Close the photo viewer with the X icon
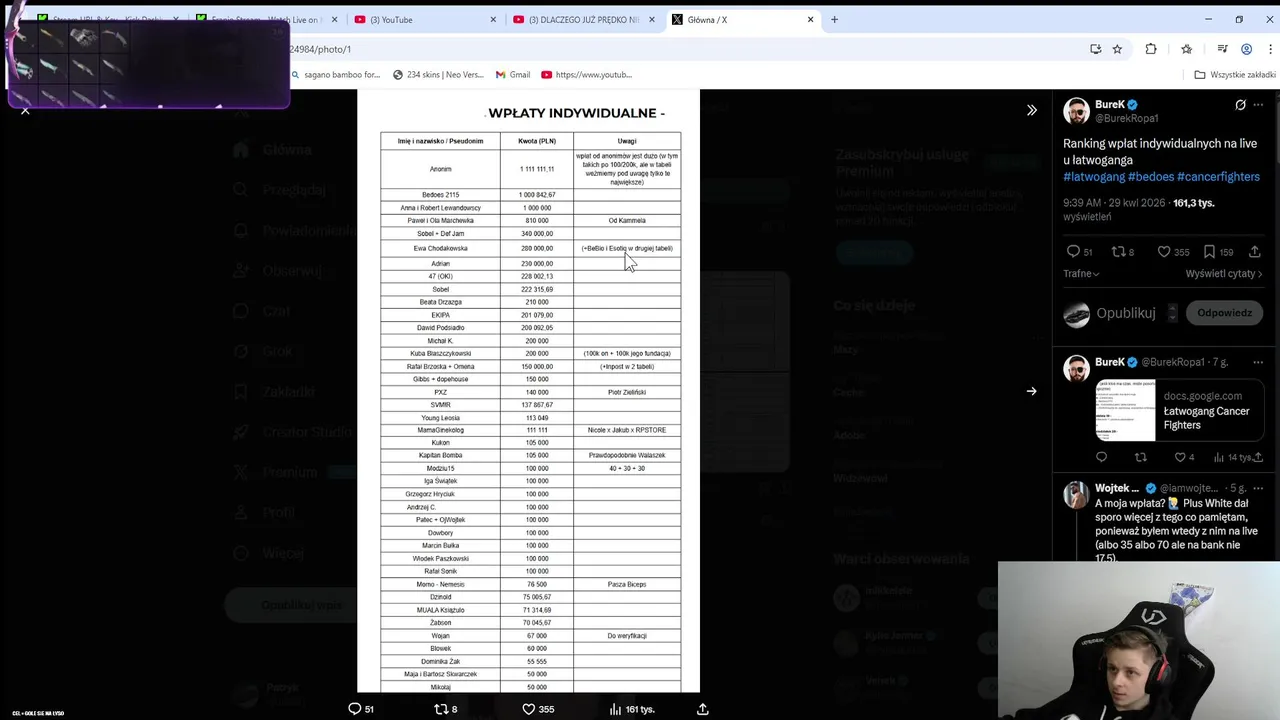The width and height of the screenshot is (1280, 720). 25,110
